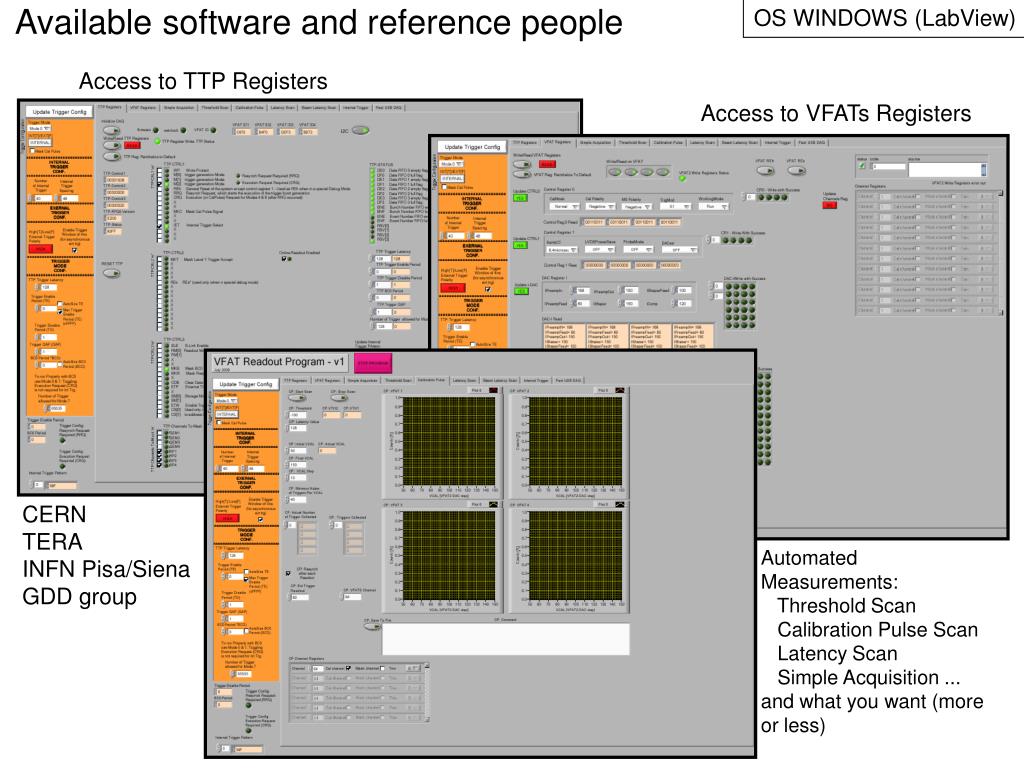Toggle TTP Reg Reinitialize to Default switch
Image resolution: width=1024 pixels, height=768 pixels.
112,157
